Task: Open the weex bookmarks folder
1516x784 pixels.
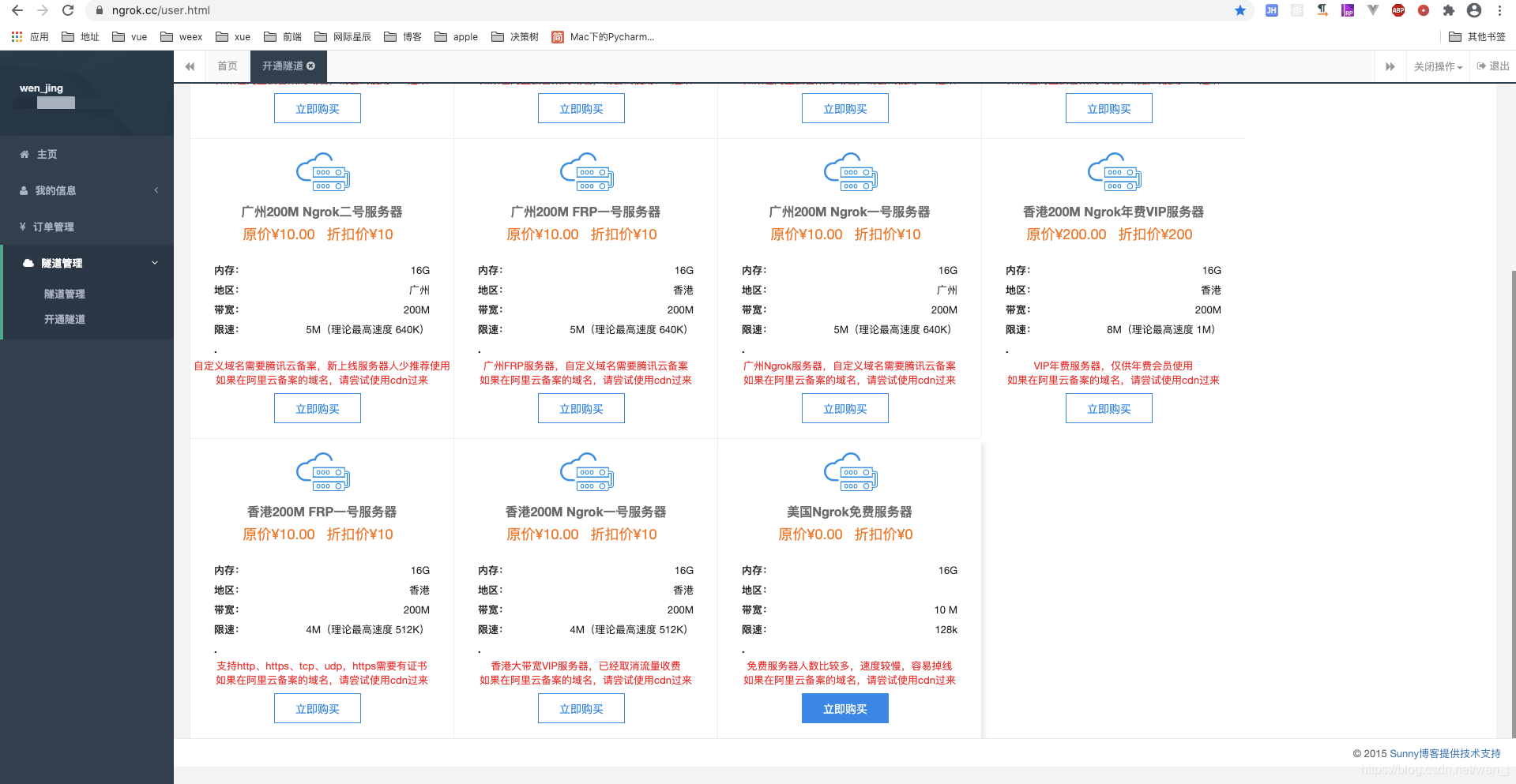Action: click(x=181, y=37)
